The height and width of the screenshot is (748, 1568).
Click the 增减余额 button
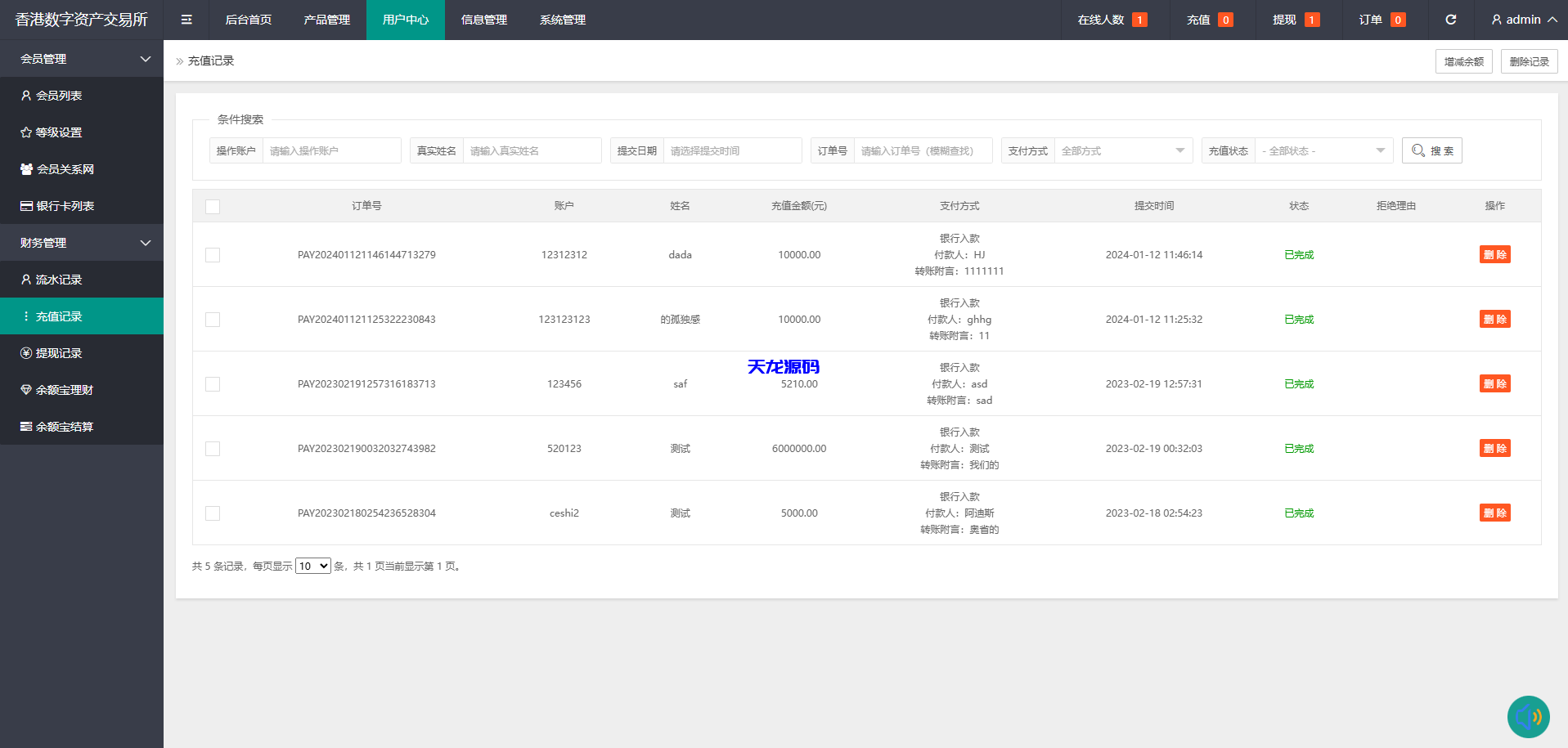(x=1463, y=60)
